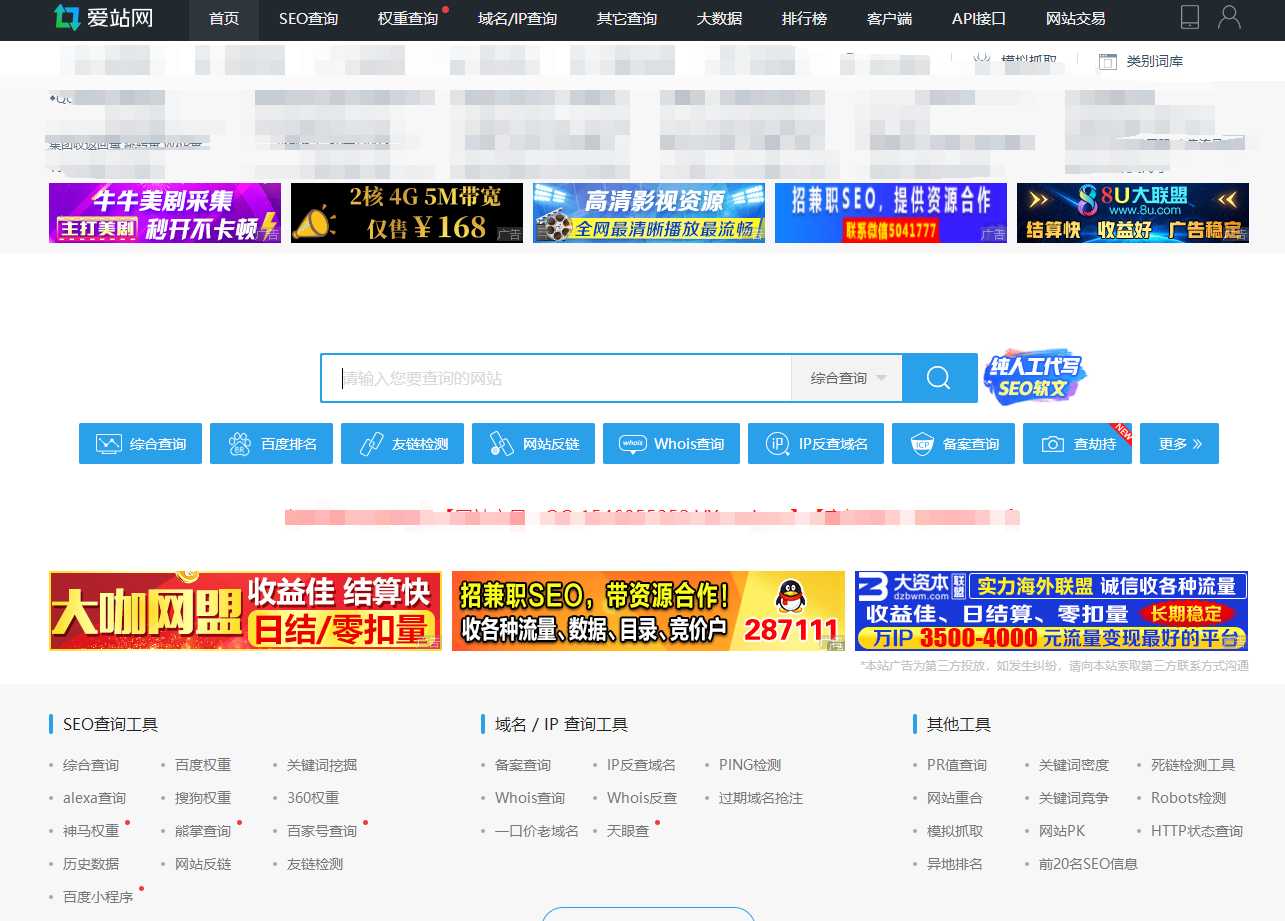This screenshot has height=921, width=1285.
Task: Click the 大资本联盟 ad banner
Action: [x=1052, y=611]
